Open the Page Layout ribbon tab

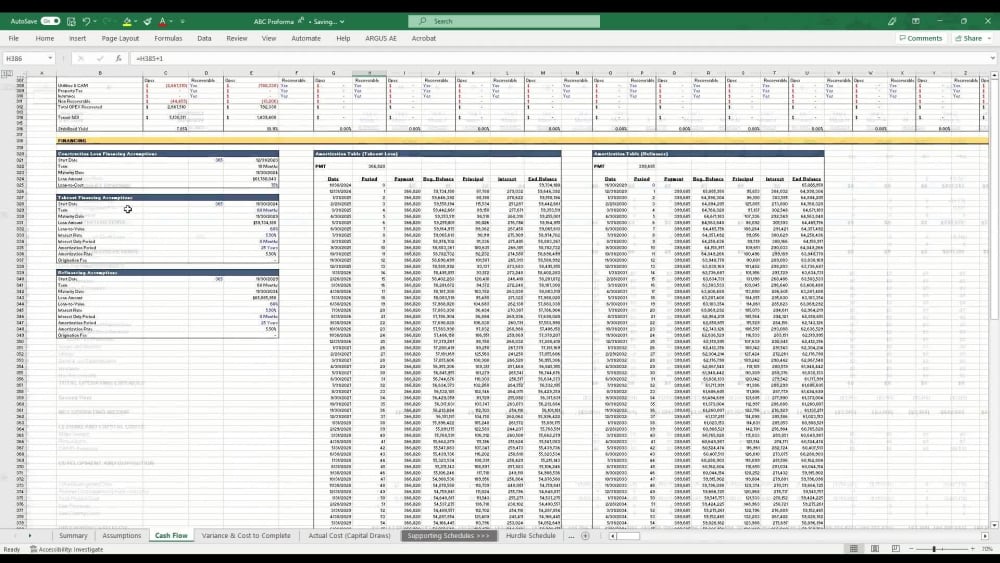coord(120,38)
